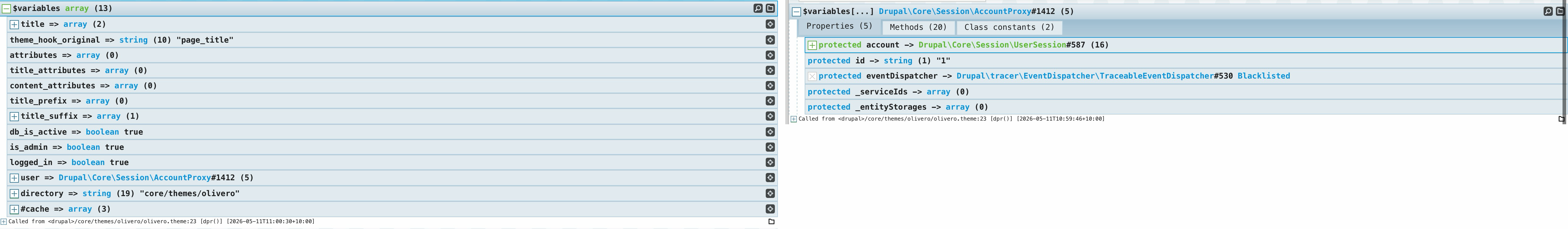Switch to the Methods (20) tab
1568x229 pixels.
click(x=918, y=27)
